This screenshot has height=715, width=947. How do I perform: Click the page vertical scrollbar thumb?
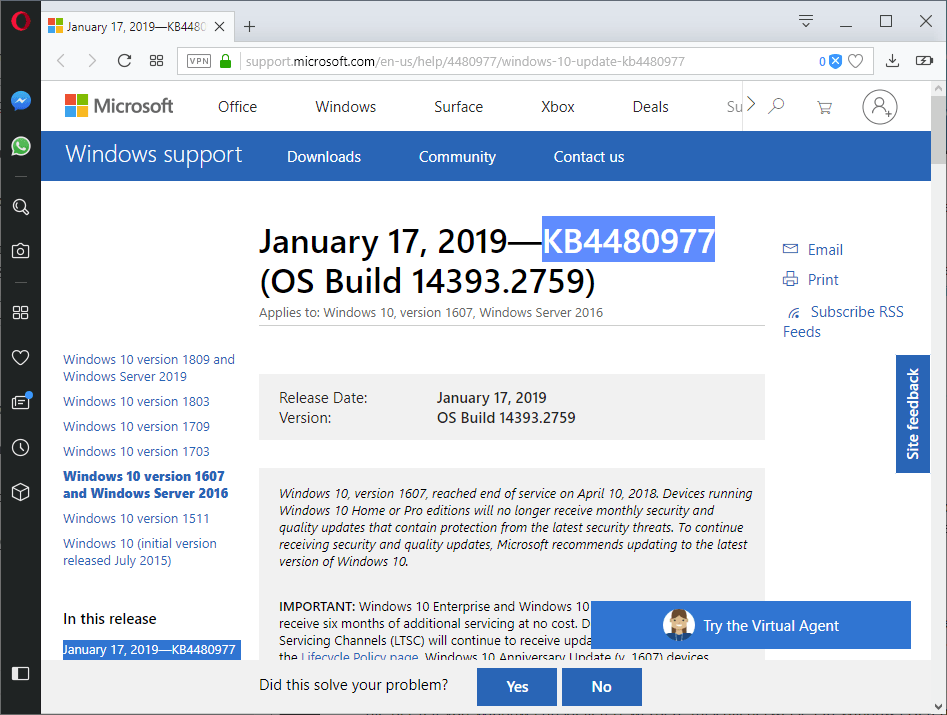point(939,129)
